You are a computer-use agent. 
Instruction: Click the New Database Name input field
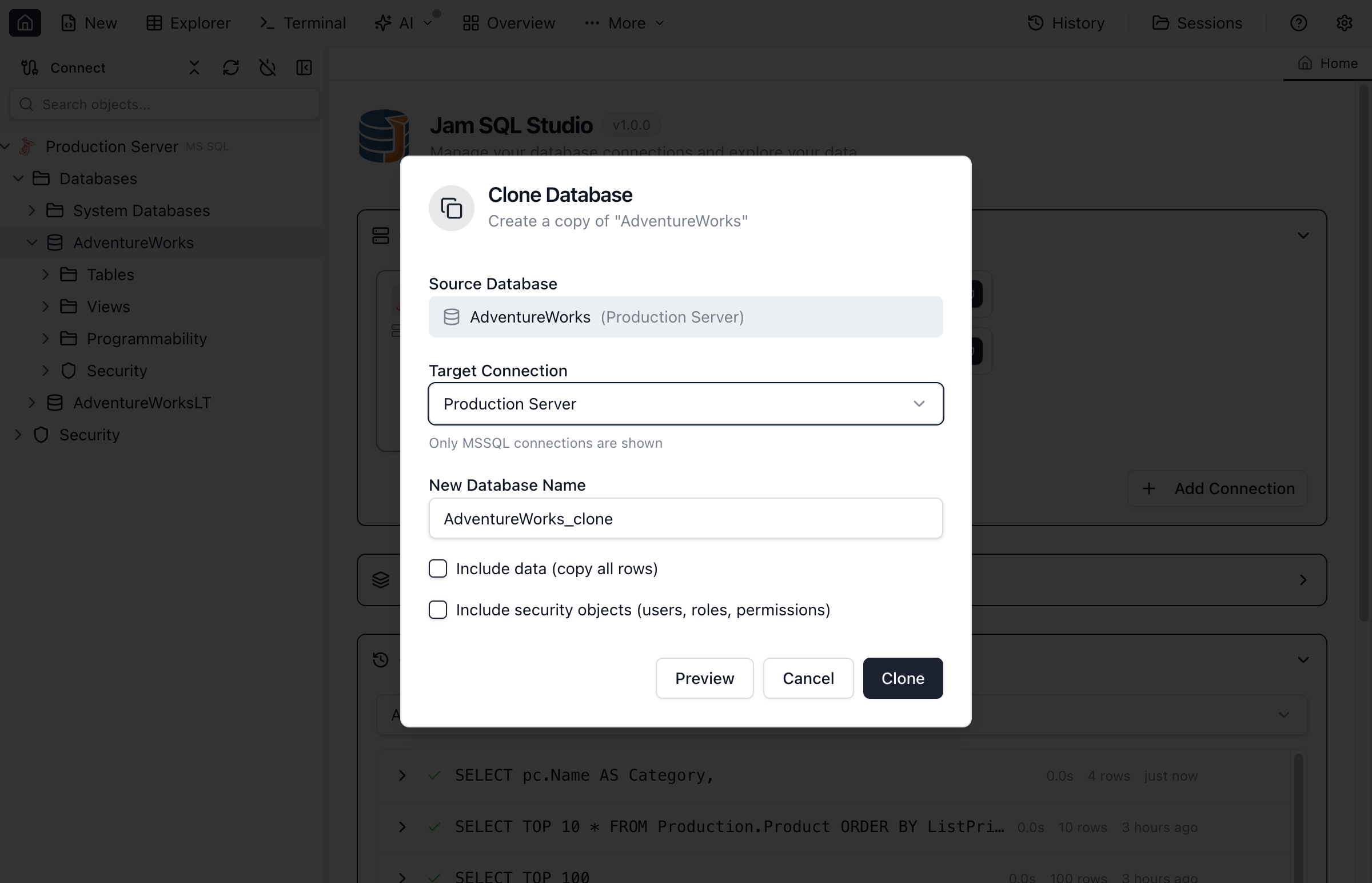[685, 518]
